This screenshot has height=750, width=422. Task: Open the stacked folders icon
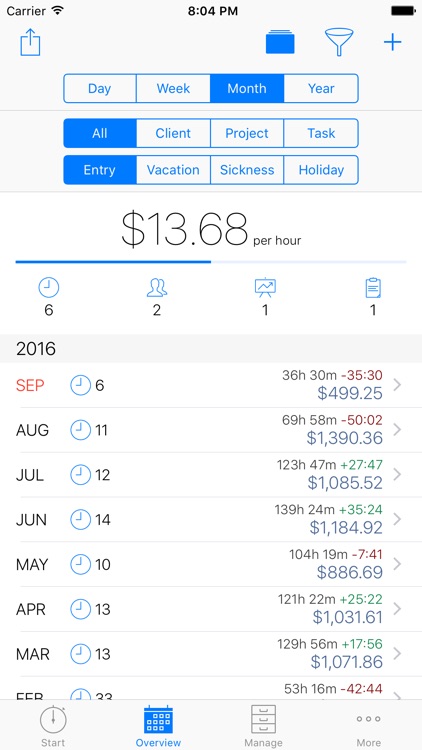280,43
